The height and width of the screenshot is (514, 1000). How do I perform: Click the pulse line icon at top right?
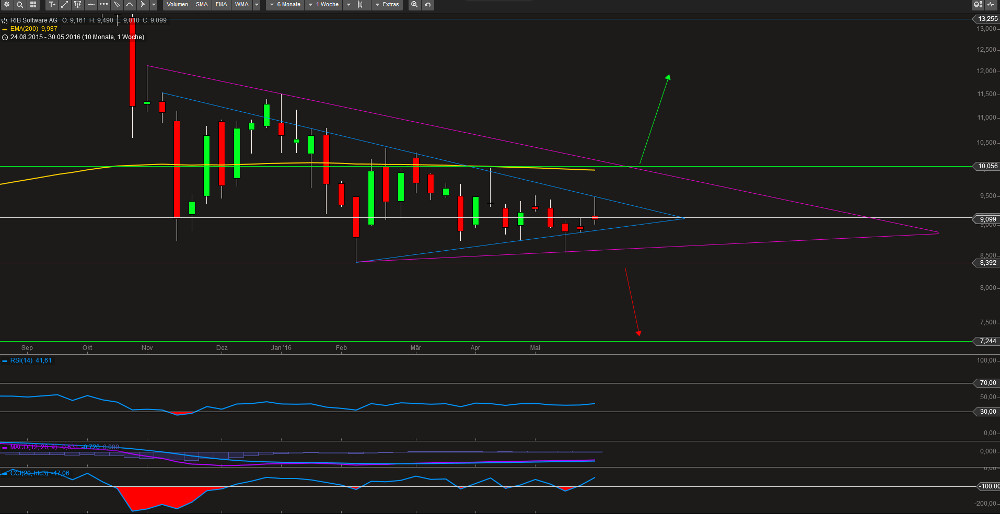[991, 5]
